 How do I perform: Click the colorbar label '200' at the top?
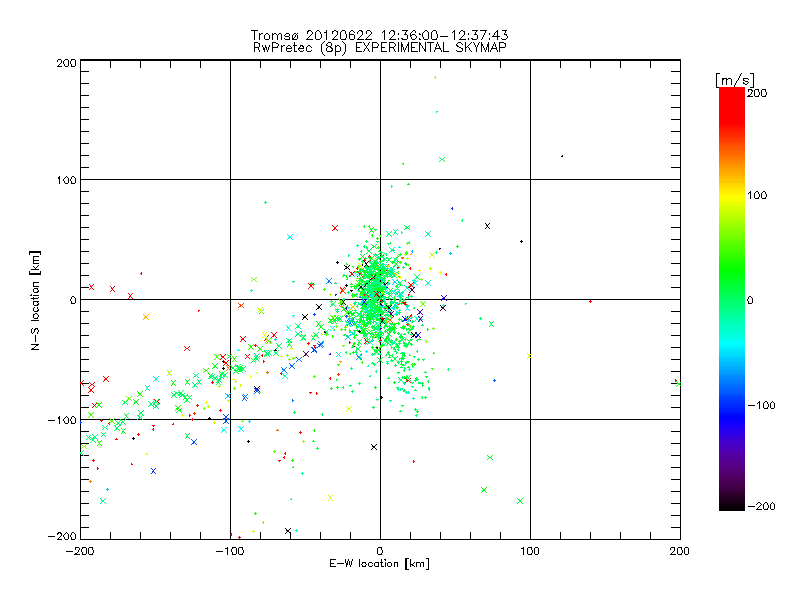click(757, 93)
